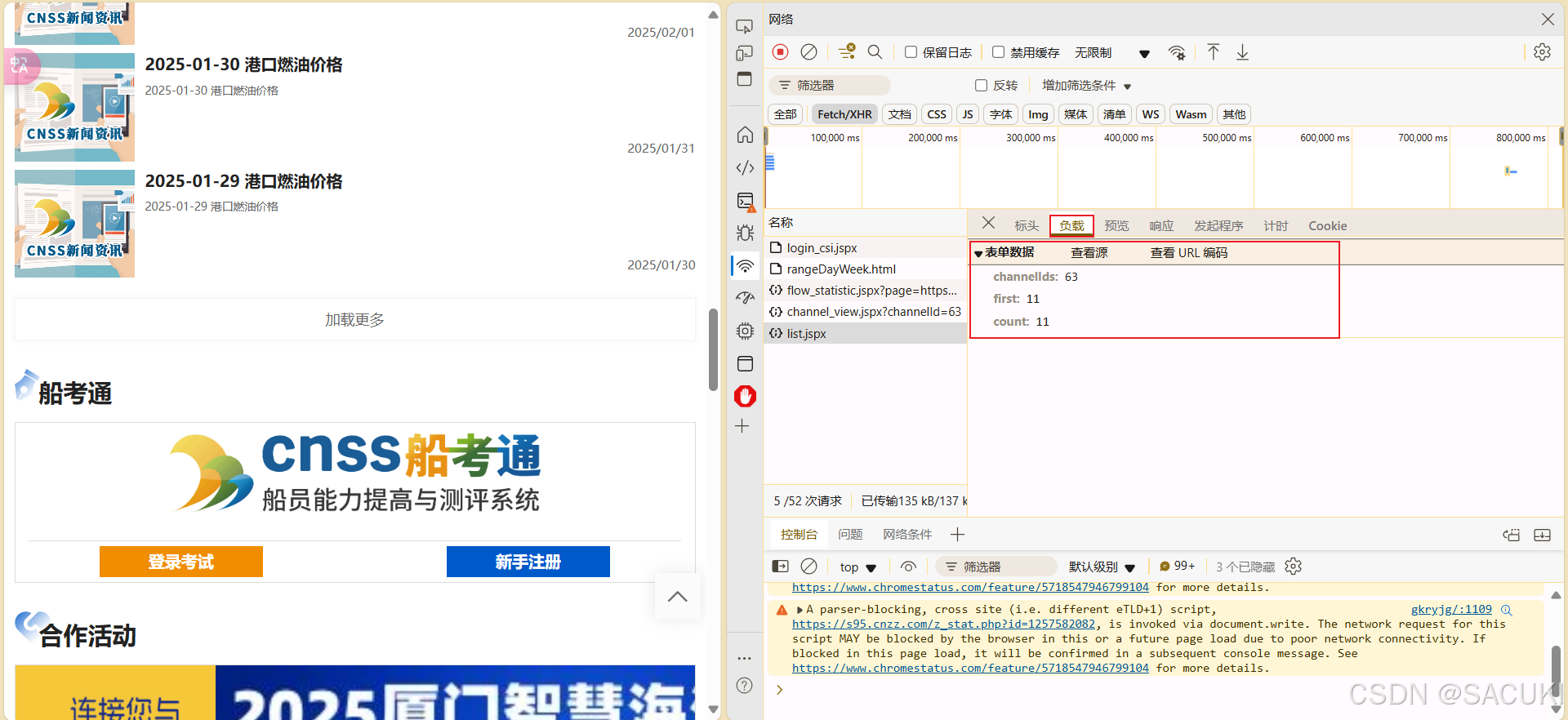Open network settings gear
1568x720 pixels.
[x=1542, y=52]
